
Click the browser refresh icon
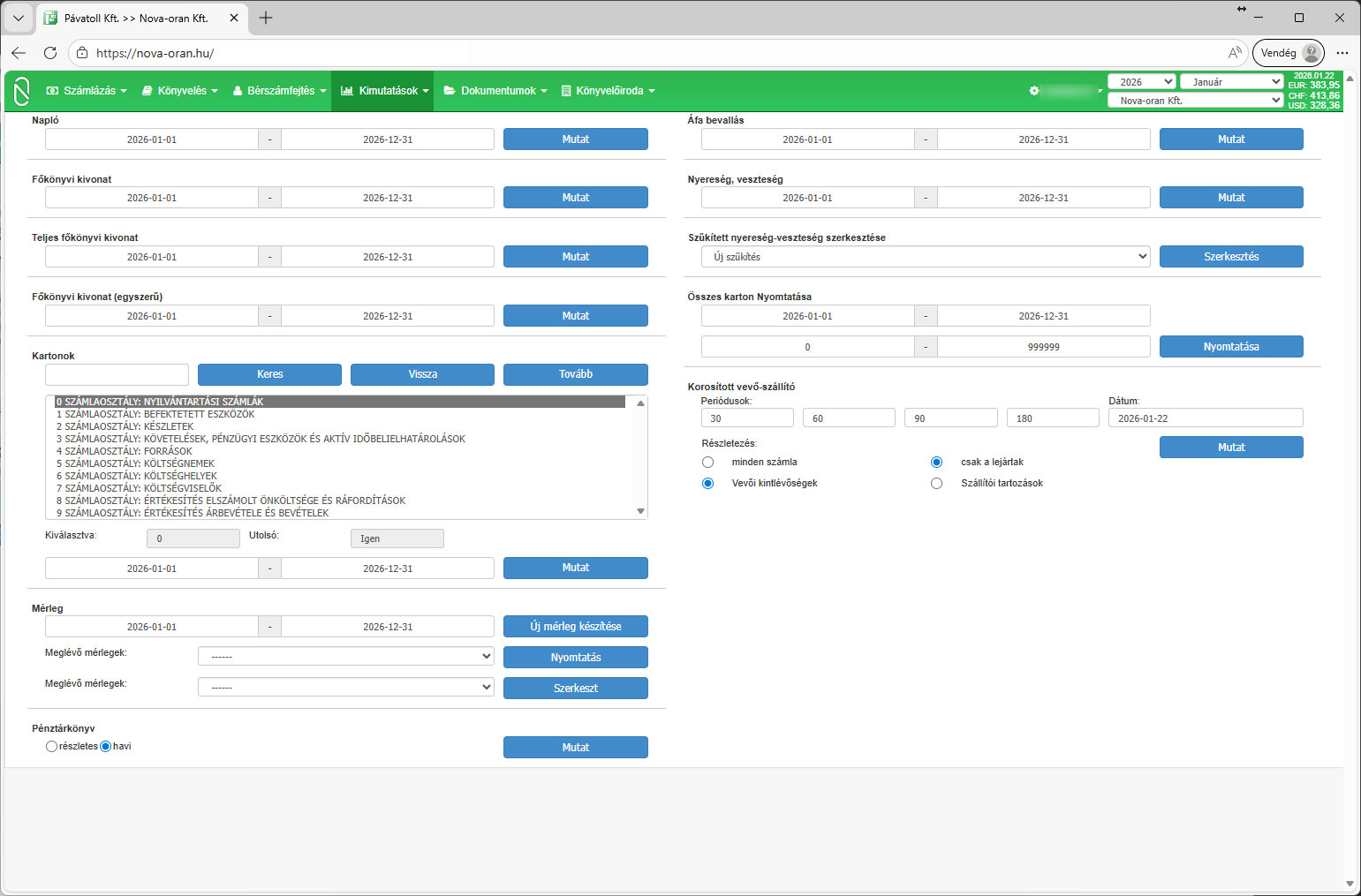point(50,53)
